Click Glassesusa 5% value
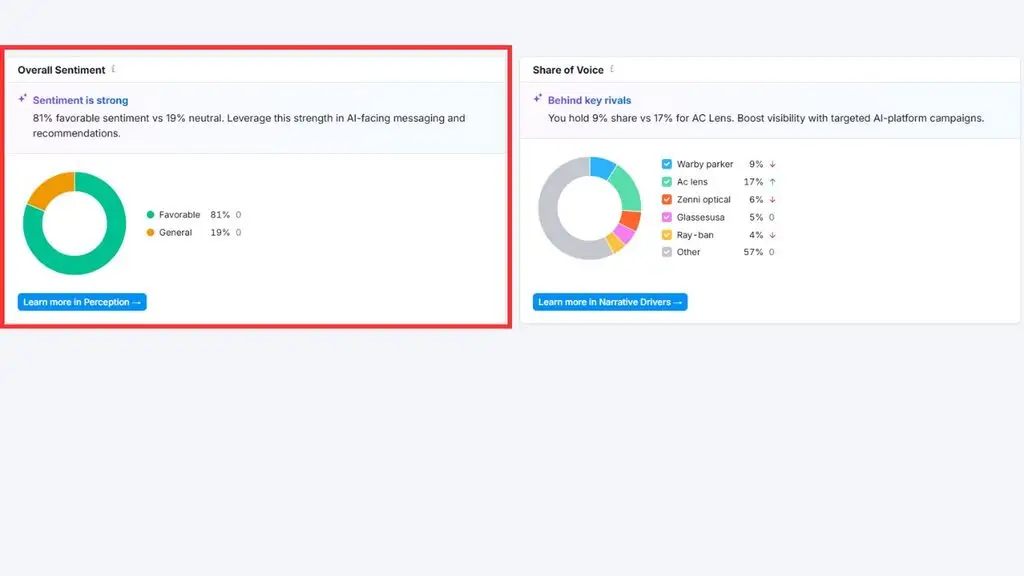The height and width of the screenshot is (576, 1024). [756, 217]
